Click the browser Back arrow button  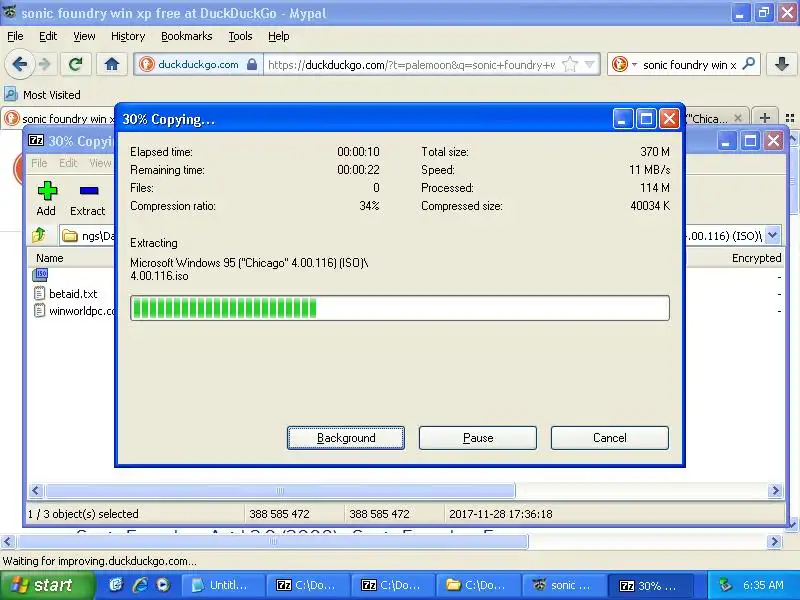point(19,64)
